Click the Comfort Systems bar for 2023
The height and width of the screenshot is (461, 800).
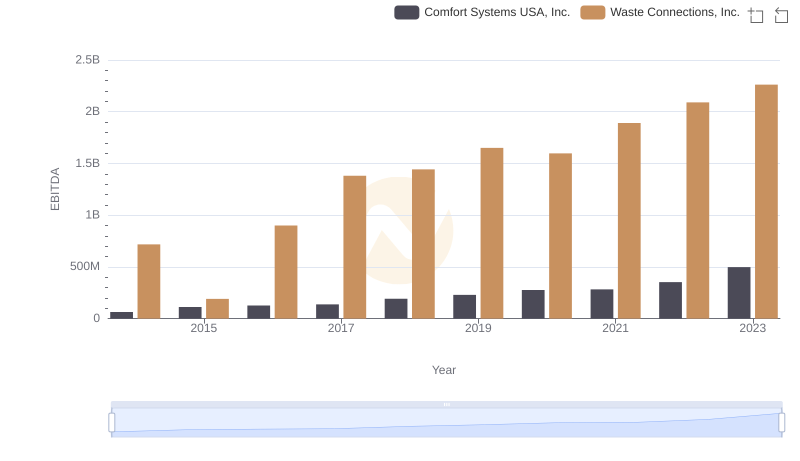[739, 293]
